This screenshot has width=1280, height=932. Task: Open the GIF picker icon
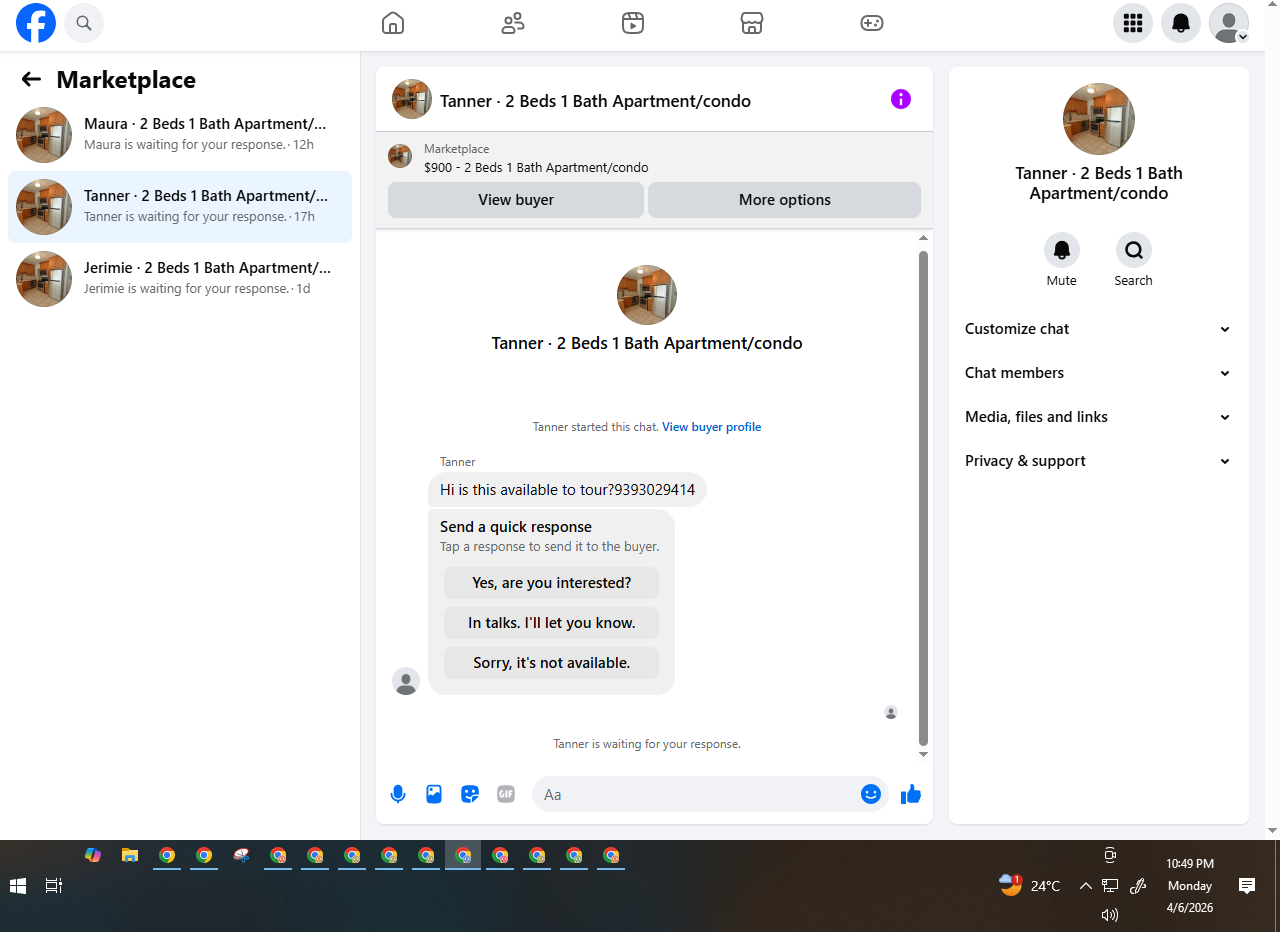point(506,794)
